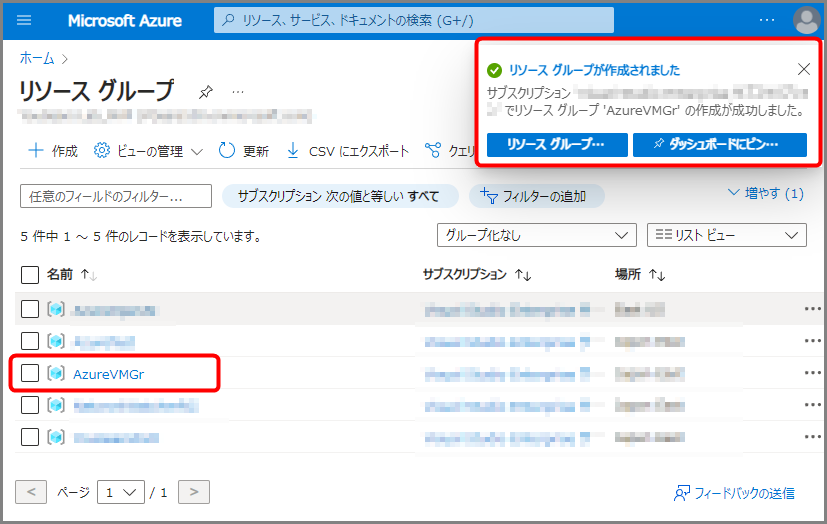Go to previous page button
This screenshot has width=827, height=524.
pyautogui.click(x=31, y=492)
